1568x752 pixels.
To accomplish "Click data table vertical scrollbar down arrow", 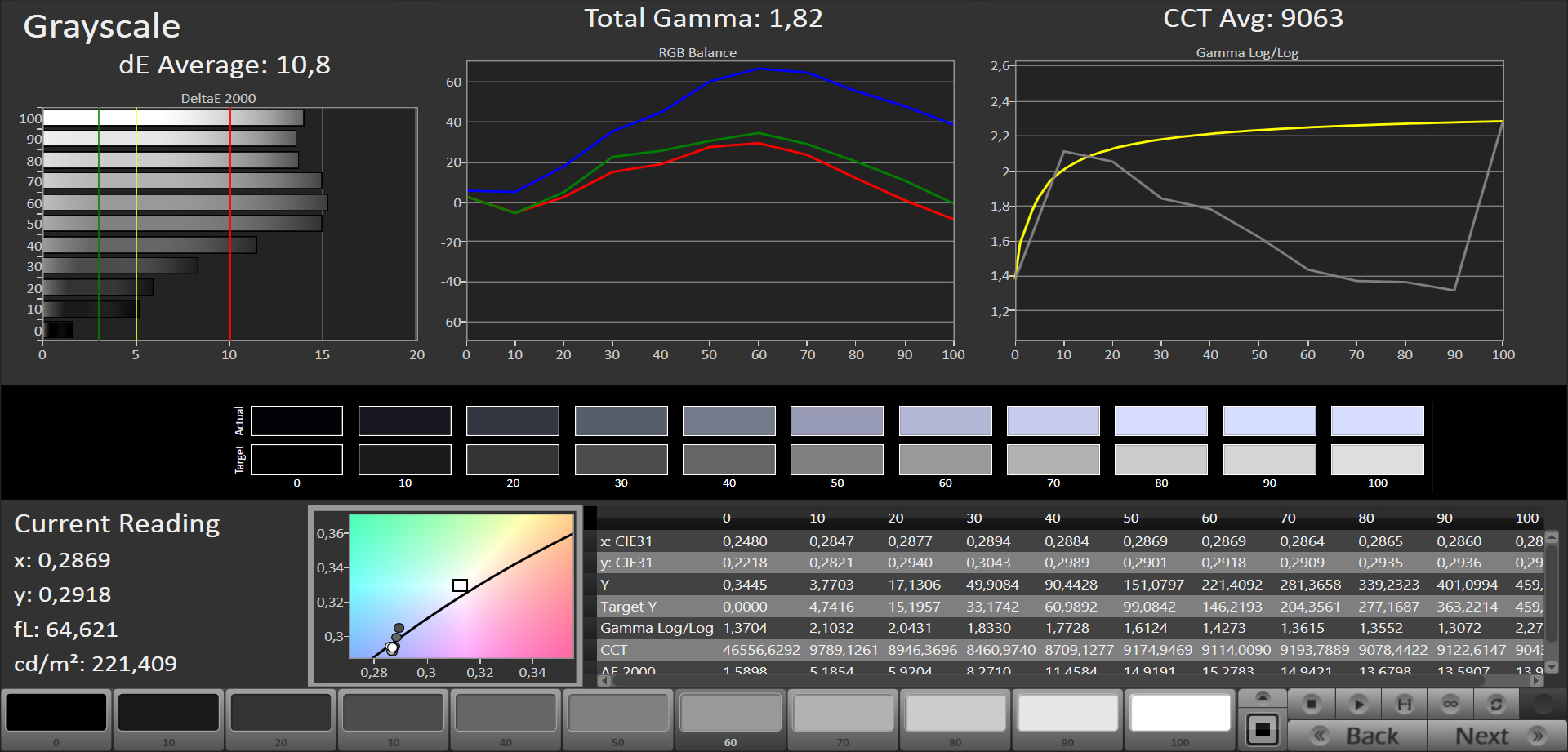I will [x=1552, y=667].
